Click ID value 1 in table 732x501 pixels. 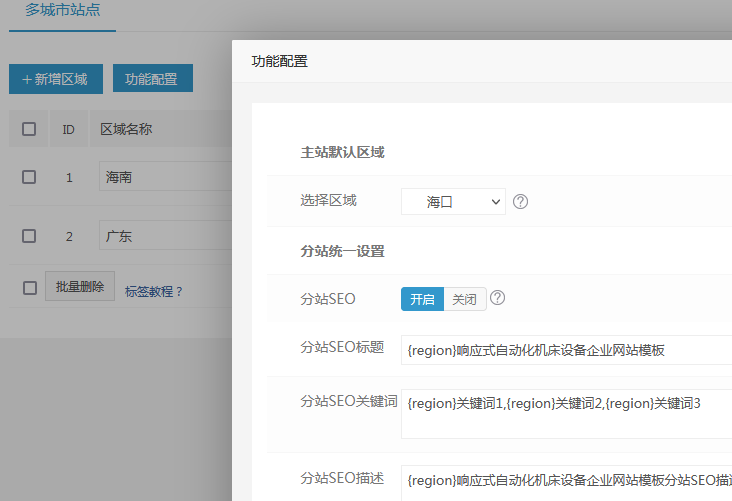pos(69,177)
